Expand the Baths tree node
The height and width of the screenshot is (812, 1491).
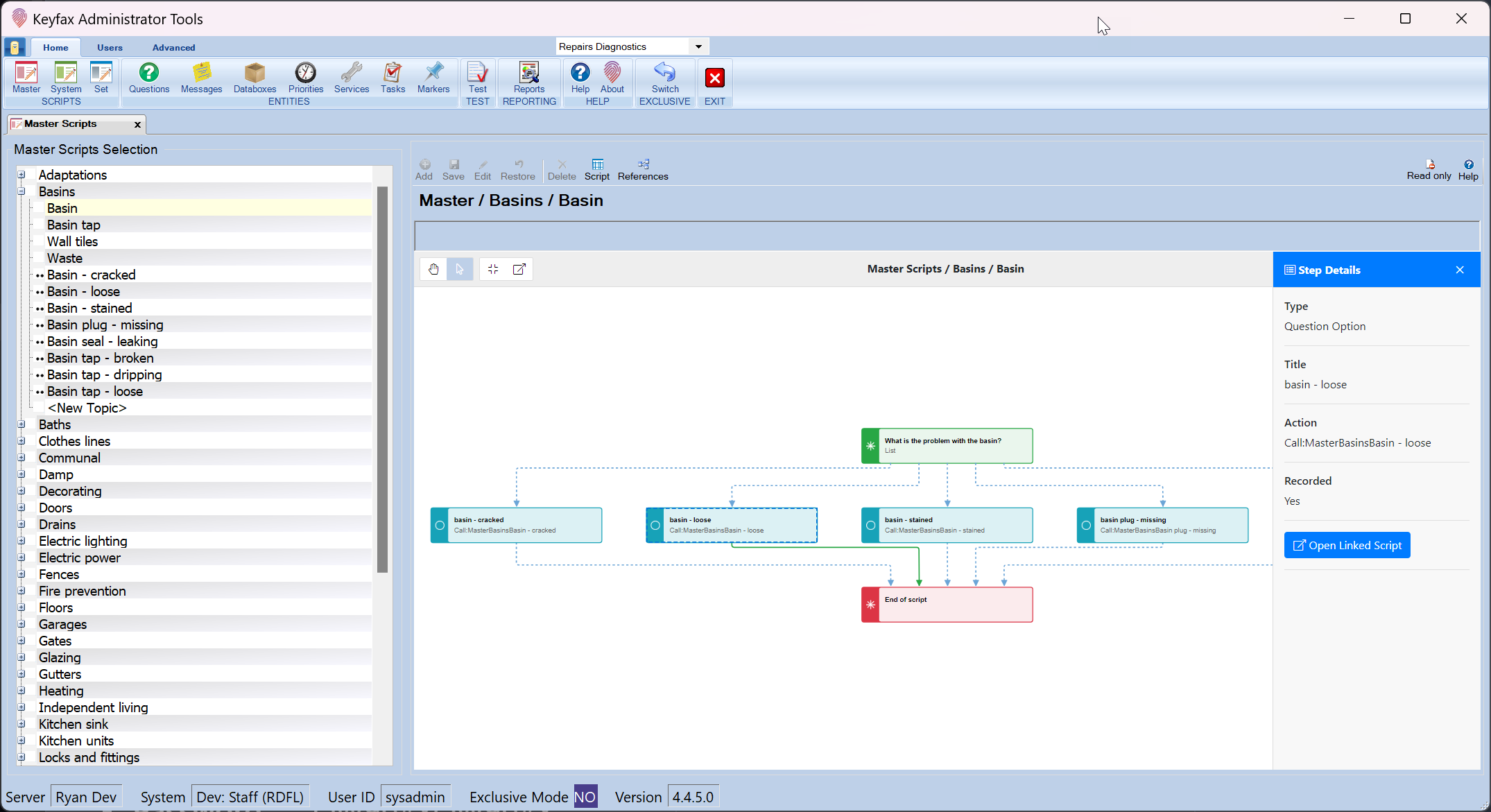(x=21, y=424)
